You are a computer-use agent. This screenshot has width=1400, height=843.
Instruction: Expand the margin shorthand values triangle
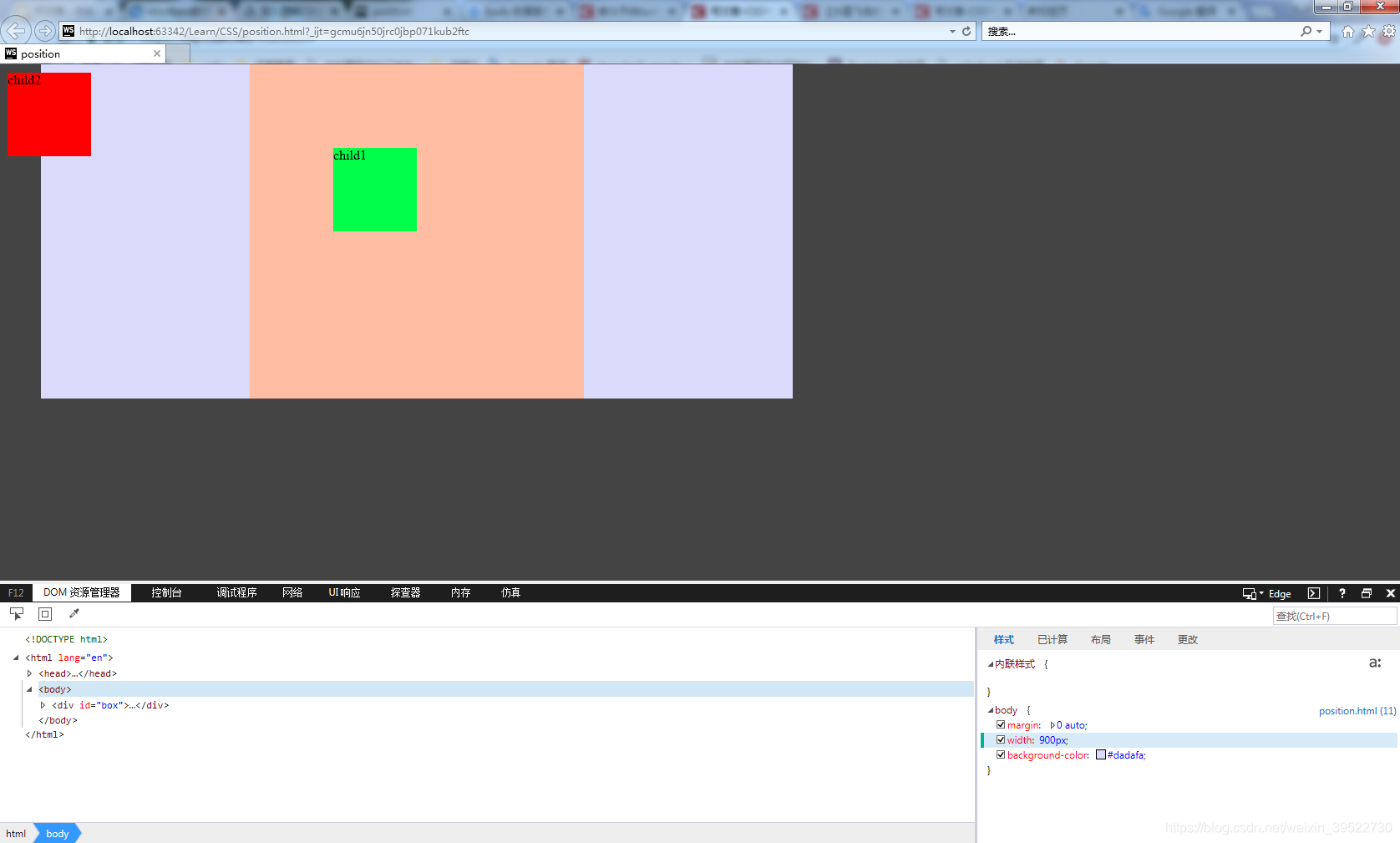1053,725
